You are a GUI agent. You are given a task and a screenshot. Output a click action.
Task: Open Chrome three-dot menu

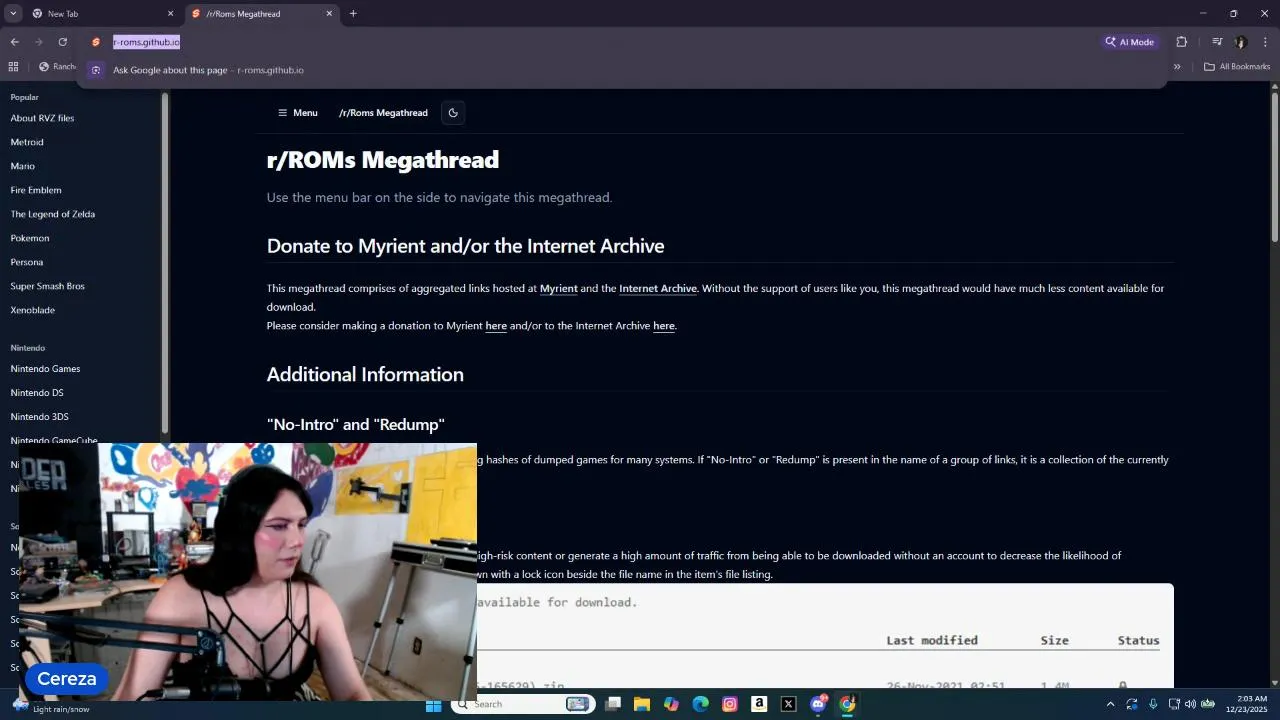[1265, 42]
